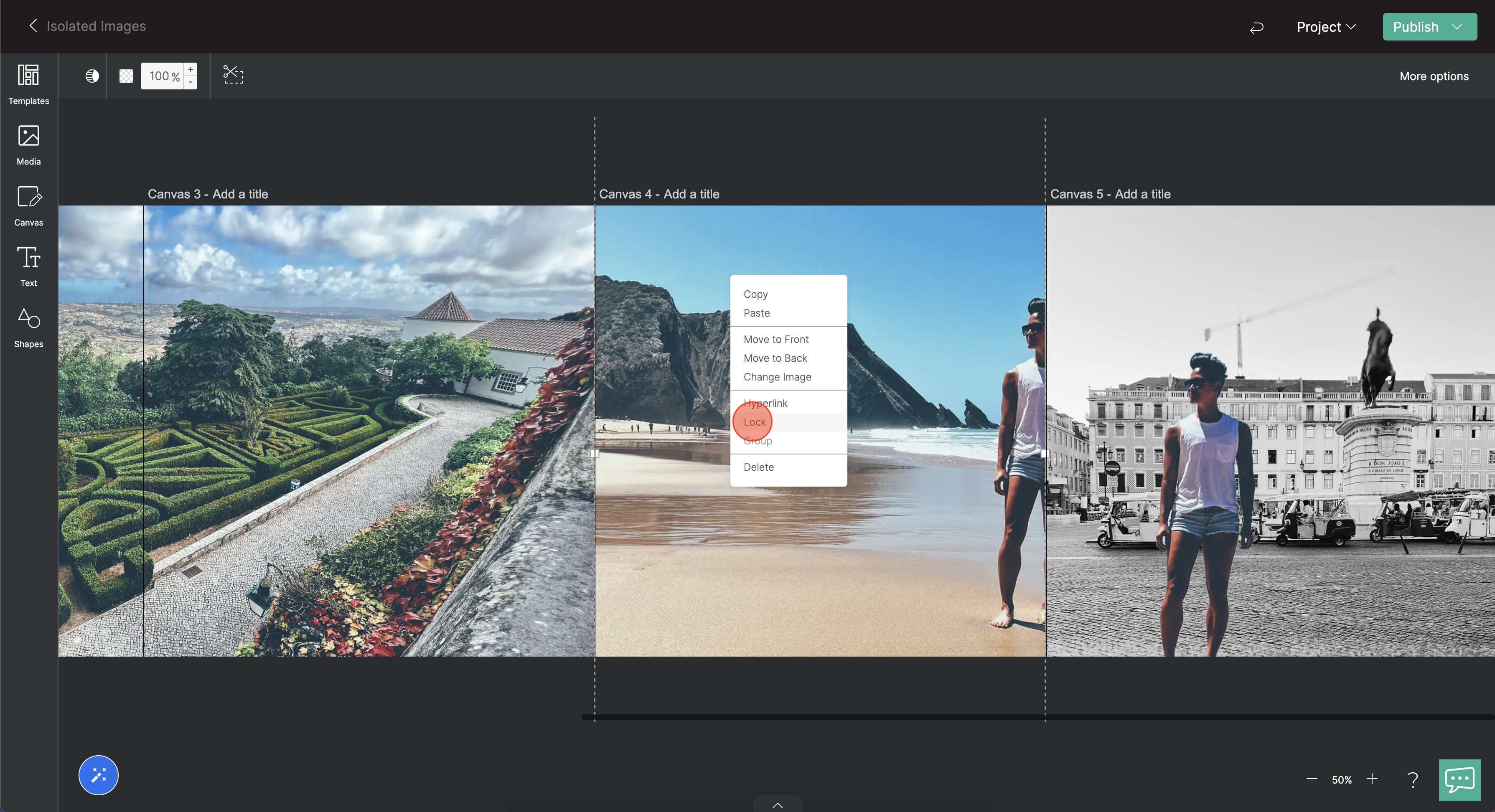1495x812 pixels.
Task: Click the crop scissors icon
Action: click(x=233, y=75)
